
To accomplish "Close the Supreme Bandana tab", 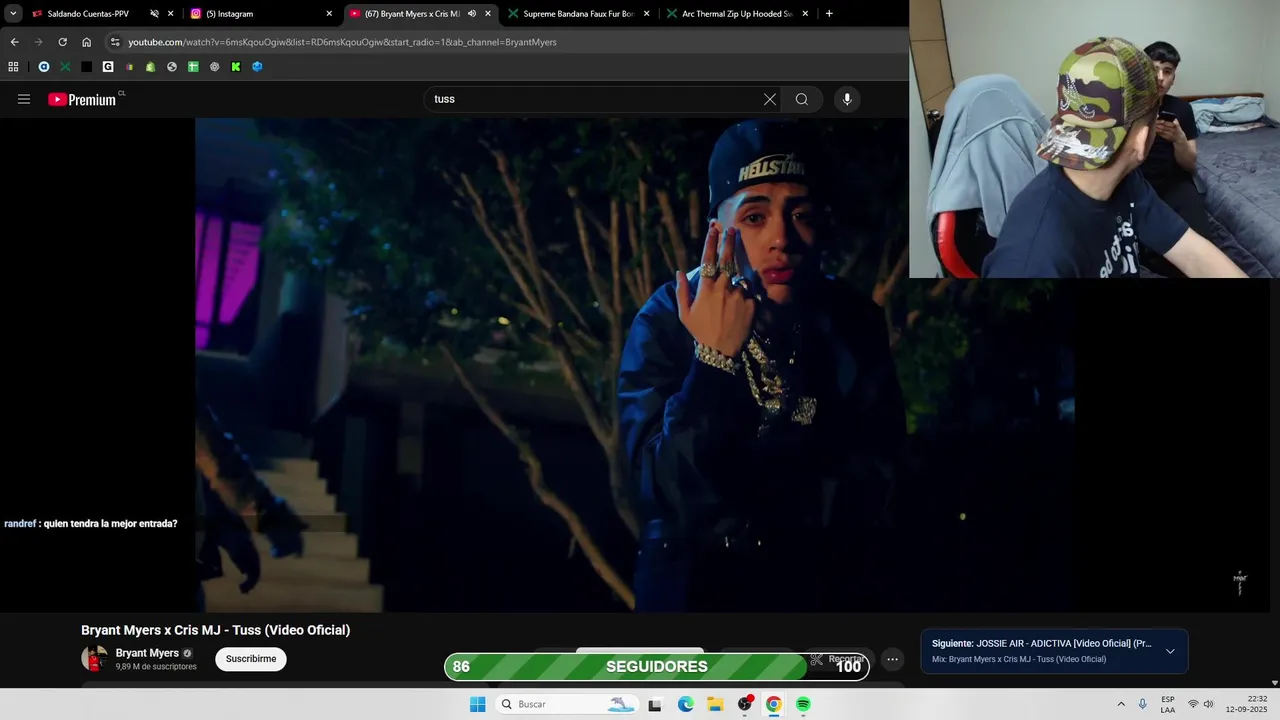I will click(646, 14).
